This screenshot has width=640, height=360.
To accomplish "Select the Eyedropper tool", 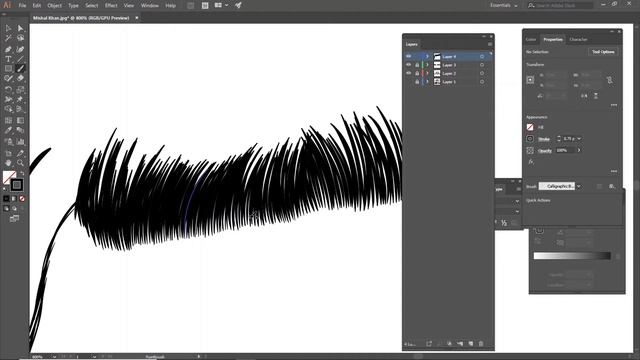I will pos(8,131).
